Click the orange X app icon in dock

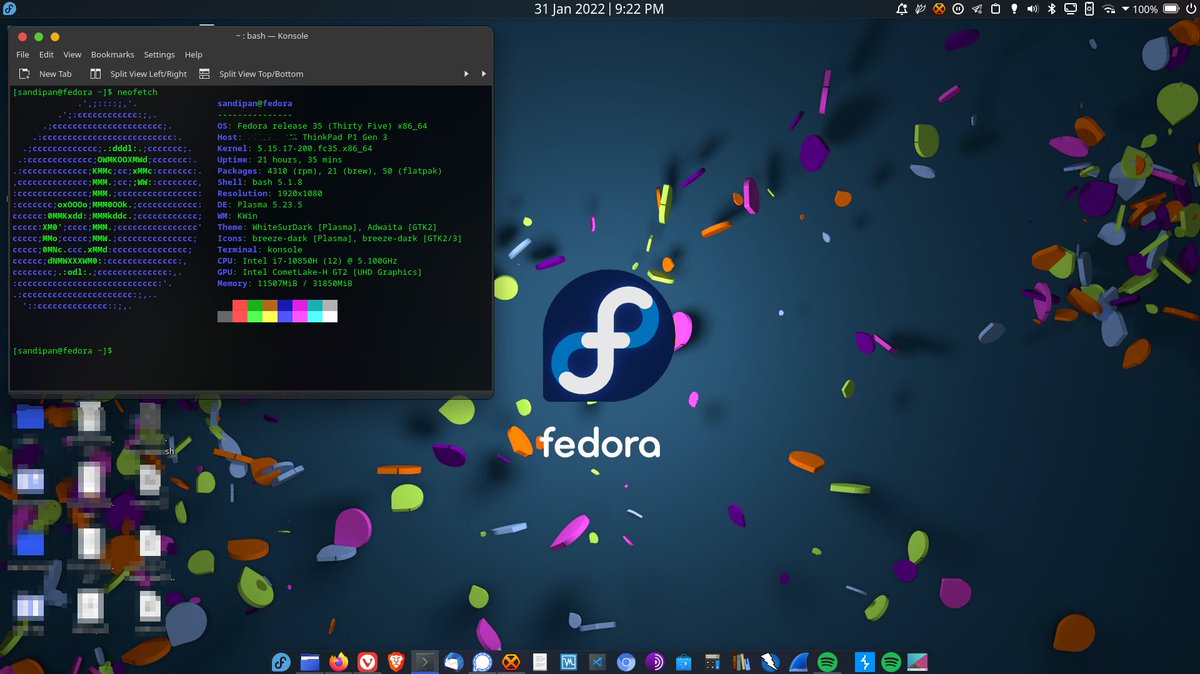pyautogui.click(x=511, y=662)
